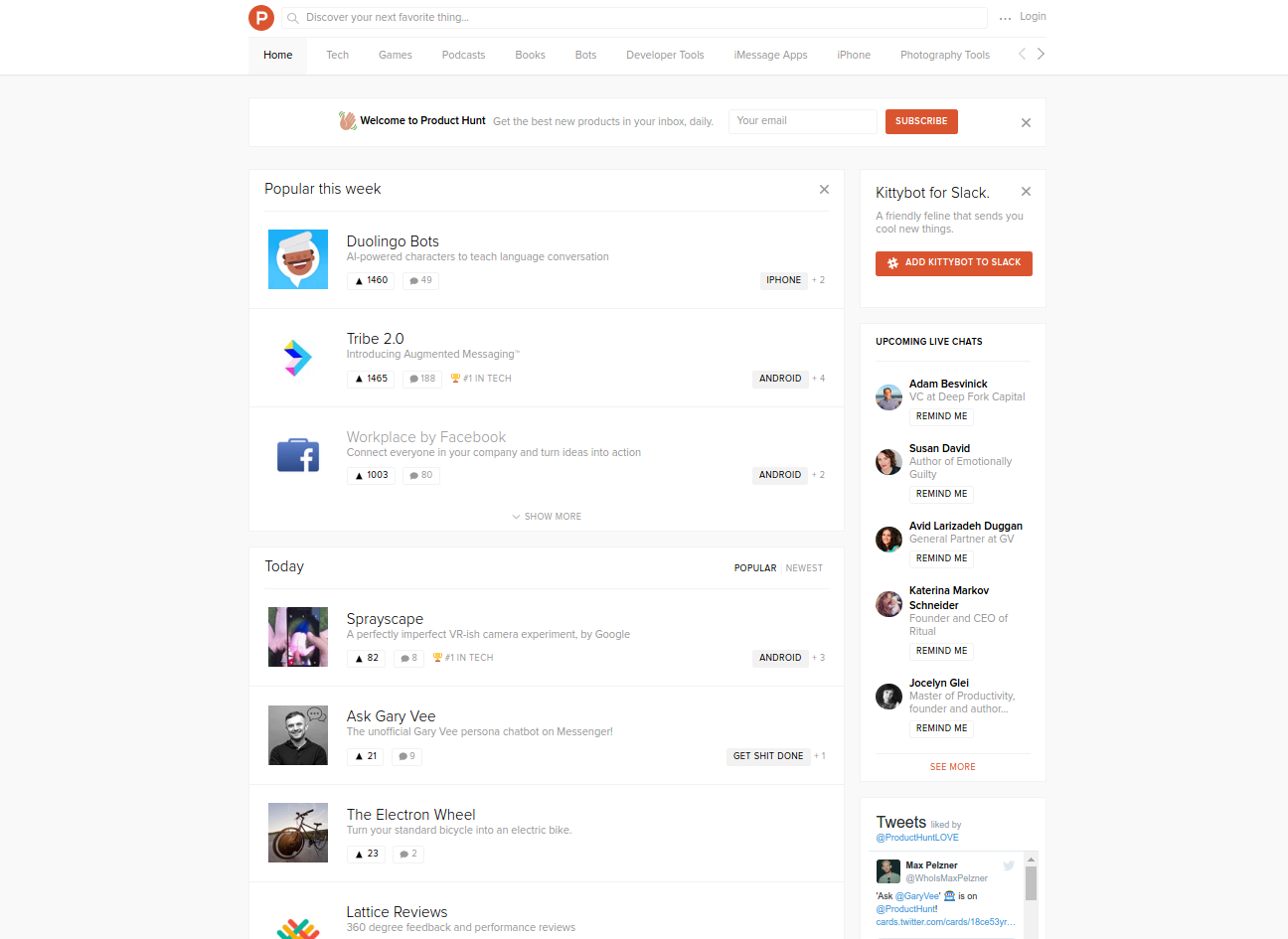Open the Photography Tools tab
Viewport: 1288px width, 939px height.
(x=945, y=56)
